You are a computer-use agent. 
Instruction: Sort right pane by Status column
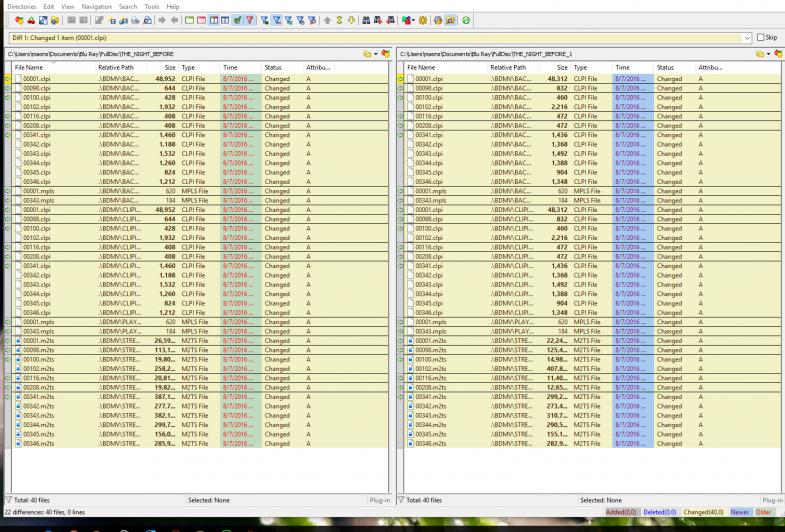coord(674,68)
